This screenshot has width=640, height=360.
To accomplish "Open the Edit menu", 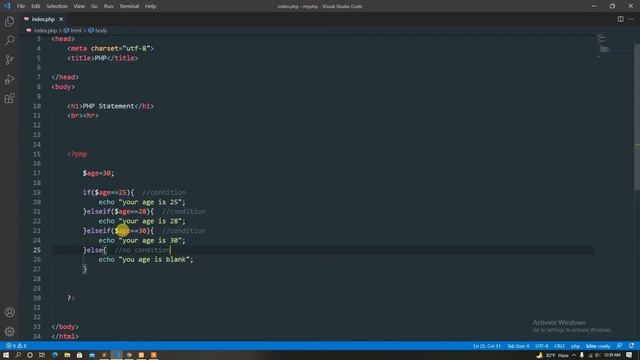I will click(x=36, y=6).
